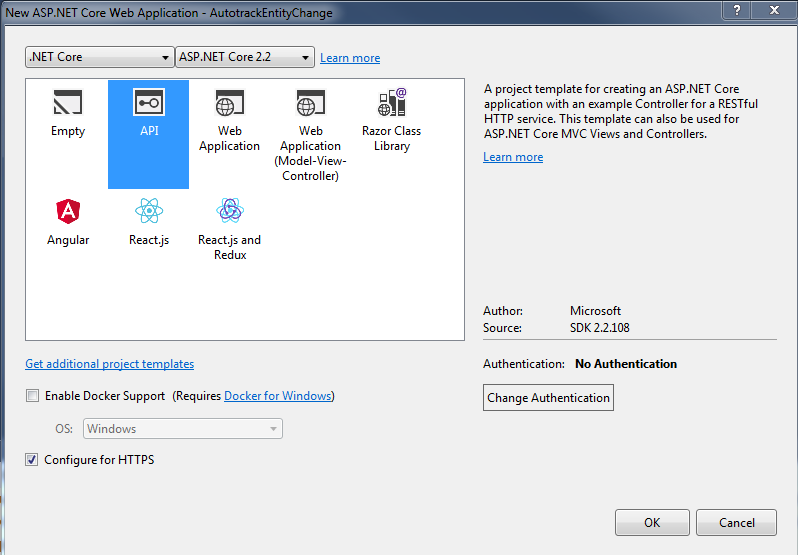Choose the API template icon
Viewport: 798px width, 555px height.
click(x=149, y=102)
